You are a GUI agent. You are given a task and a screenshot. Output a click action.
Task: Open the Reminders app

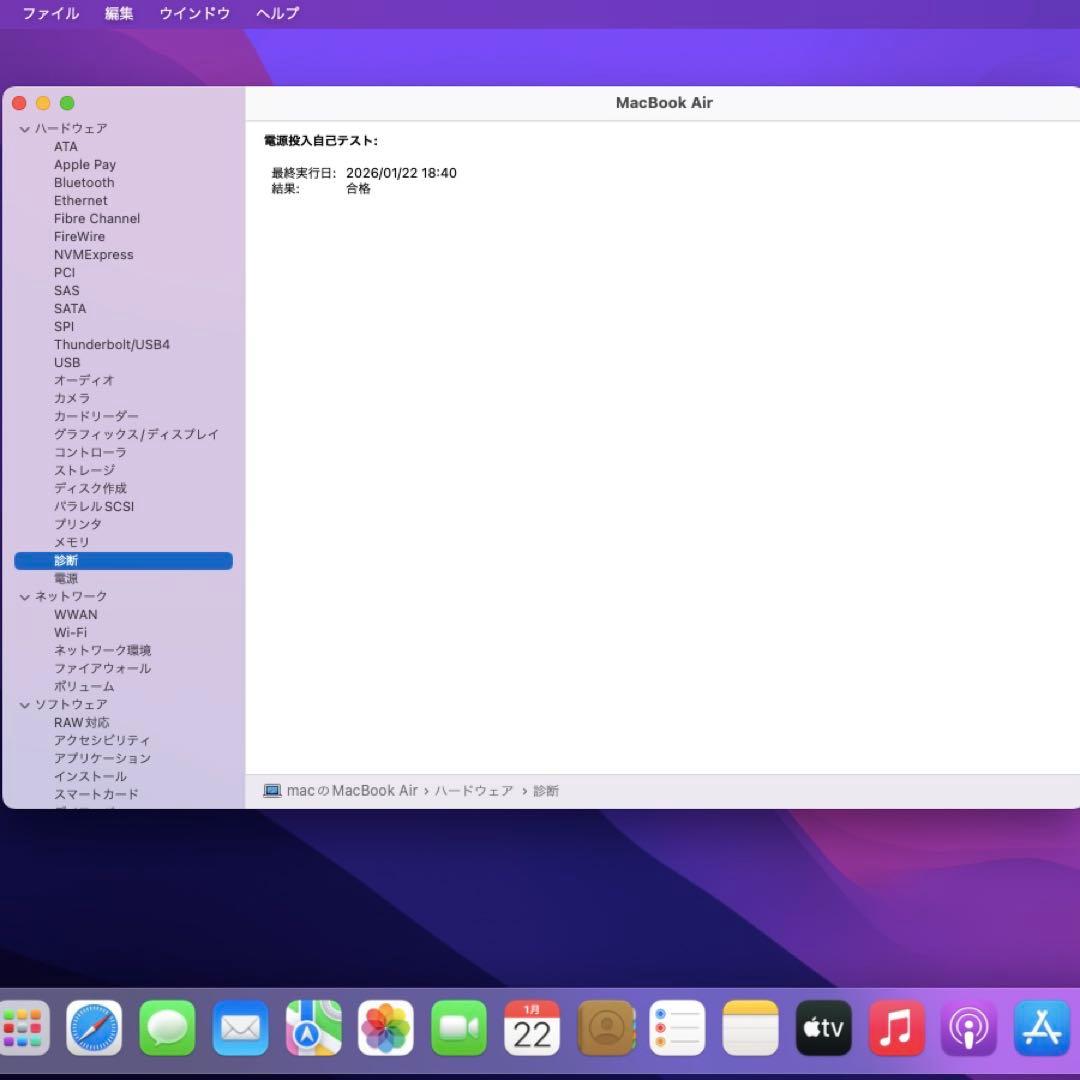coord(677,1027)
